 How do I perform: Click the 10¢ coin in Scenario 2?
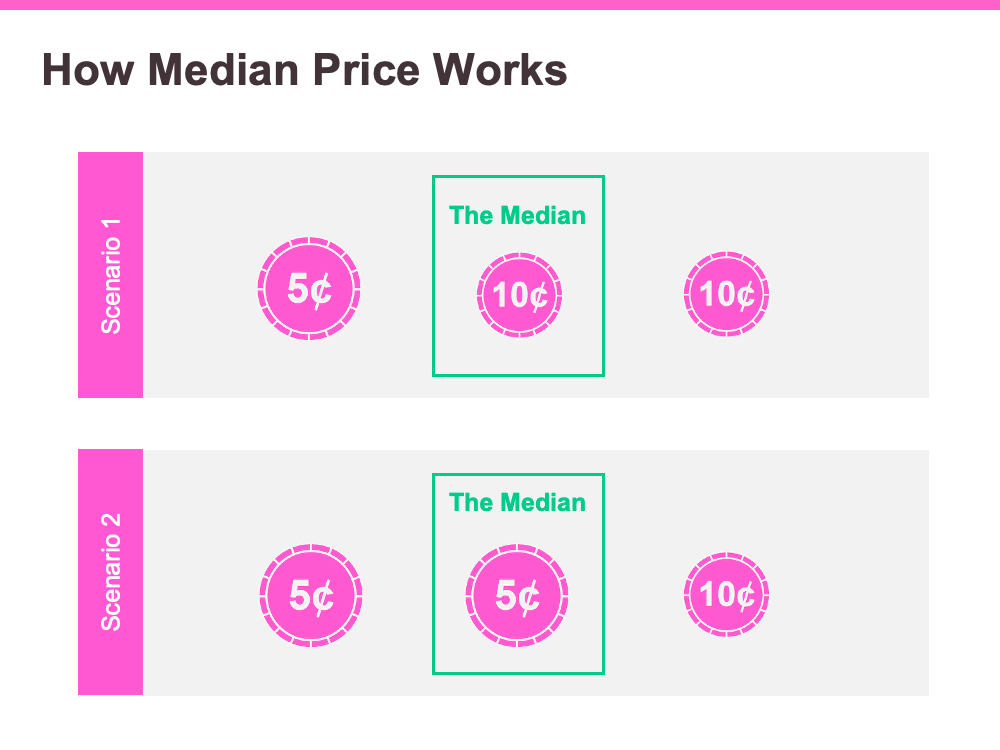726,594
